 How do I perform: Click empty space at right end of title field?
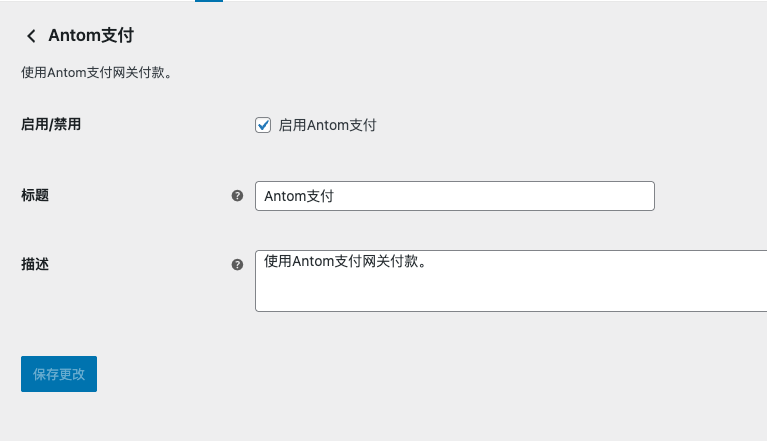click(x=600, y=196)
